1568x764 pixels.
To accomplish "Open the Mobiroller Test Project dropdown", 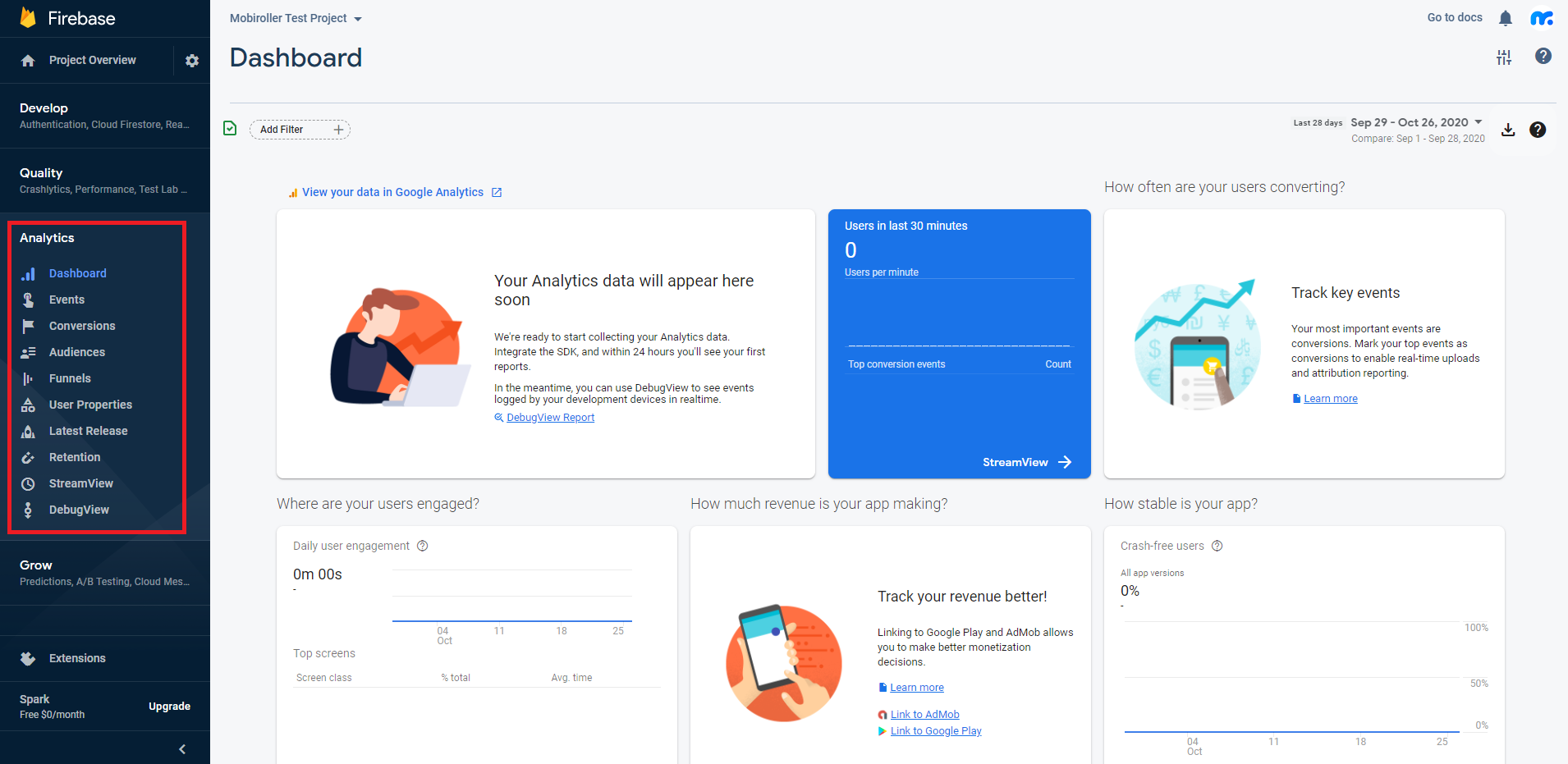I will click(296, 18).
